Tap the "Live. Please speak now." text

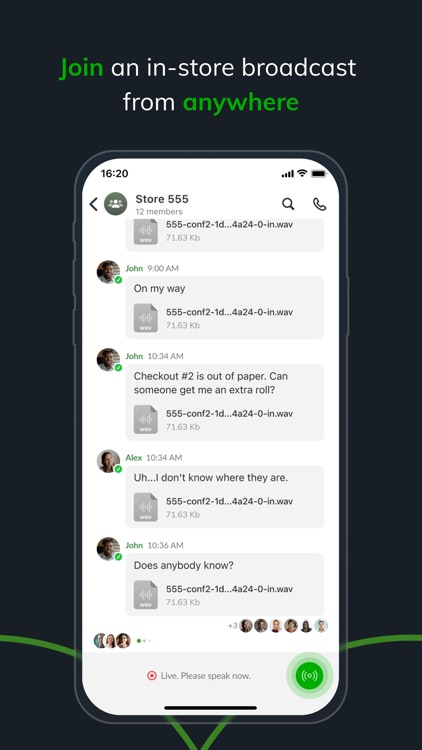[206, 676]
